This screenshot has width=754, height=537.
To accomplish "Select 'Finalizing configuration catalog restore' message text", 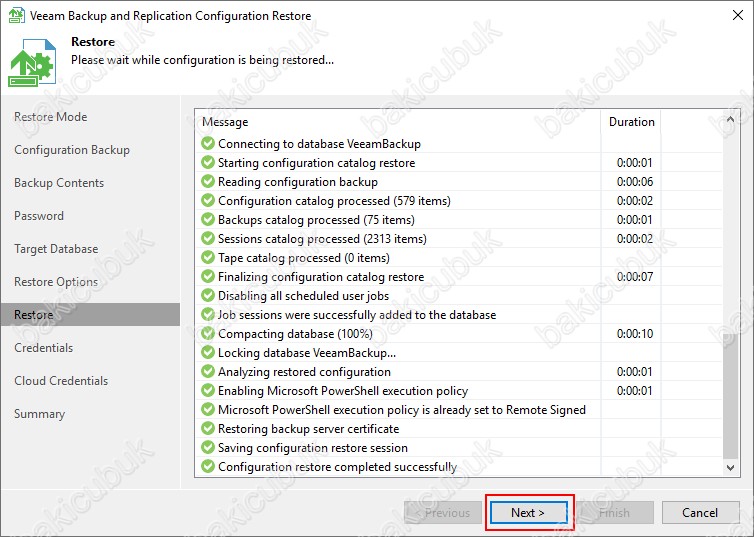I will [x=321, y=277].
